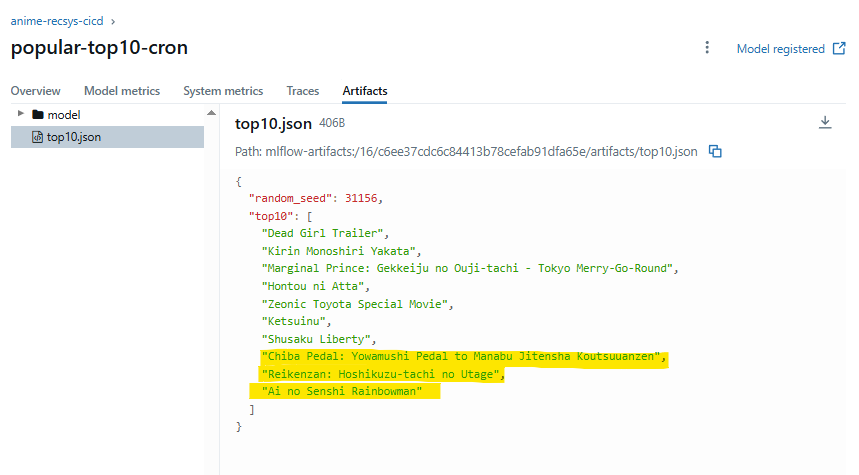
Task: Click the popular-top10-cron run title
Action: pyautogui.click(x=99, y=48)
